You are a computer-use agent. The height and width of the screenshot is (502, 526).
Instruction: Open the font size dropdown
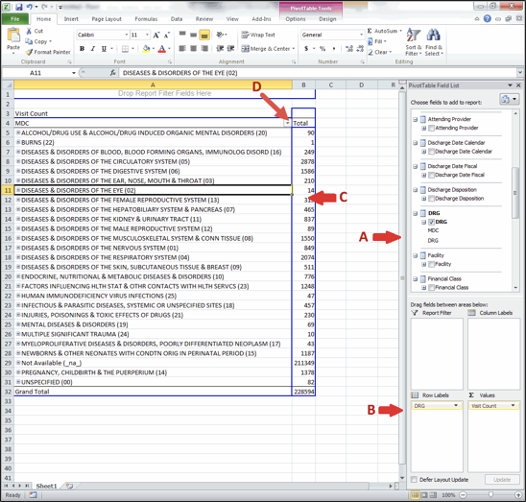pyautogui.click(x=147, y=35)
